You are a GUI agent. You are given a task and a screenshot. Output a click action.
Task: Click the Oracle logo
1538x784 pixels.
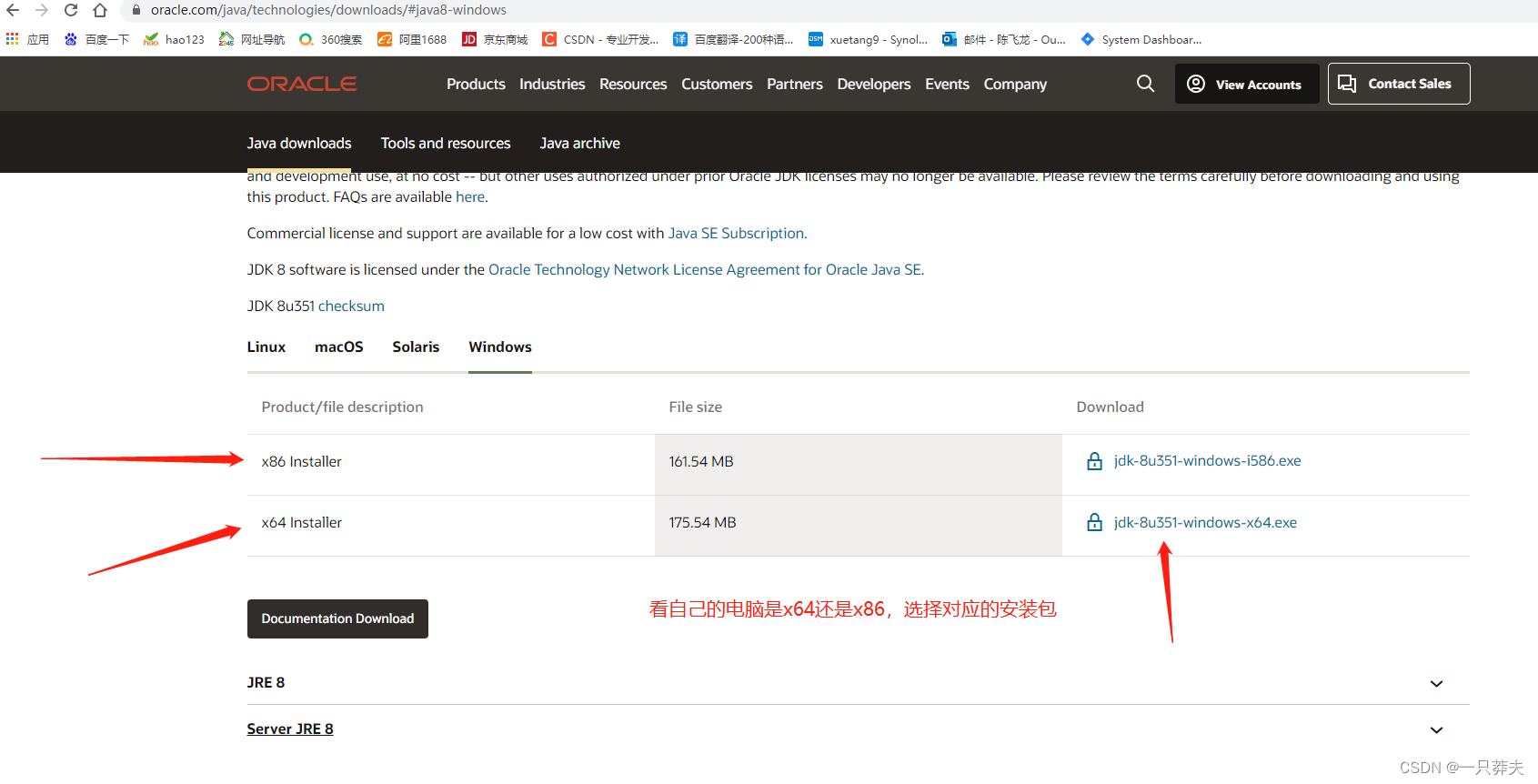point(302,84)
